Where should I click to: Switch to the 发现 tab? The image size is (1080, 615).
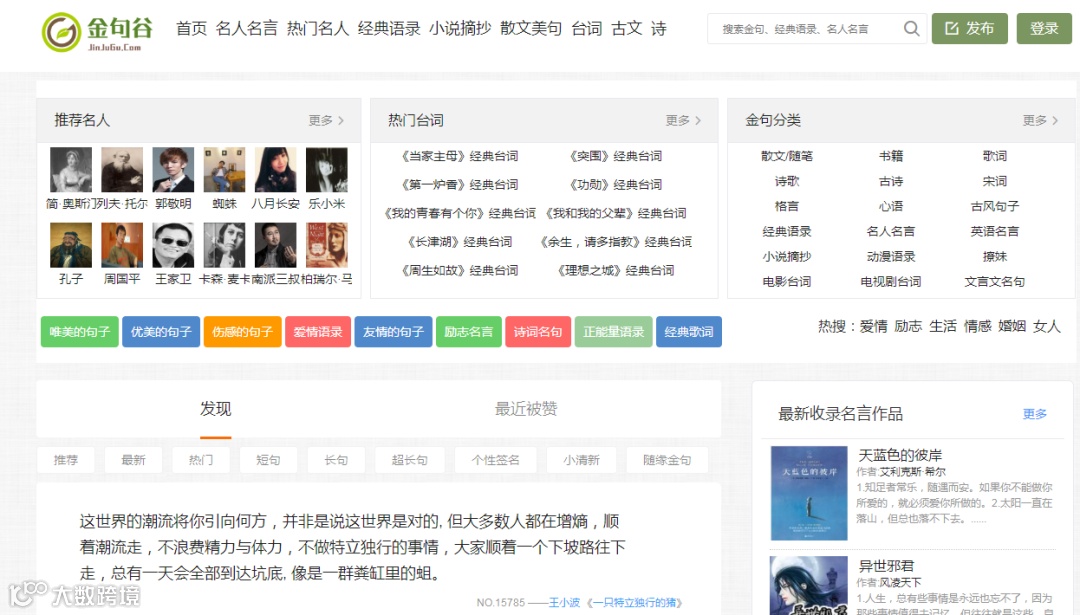point(216,409)
